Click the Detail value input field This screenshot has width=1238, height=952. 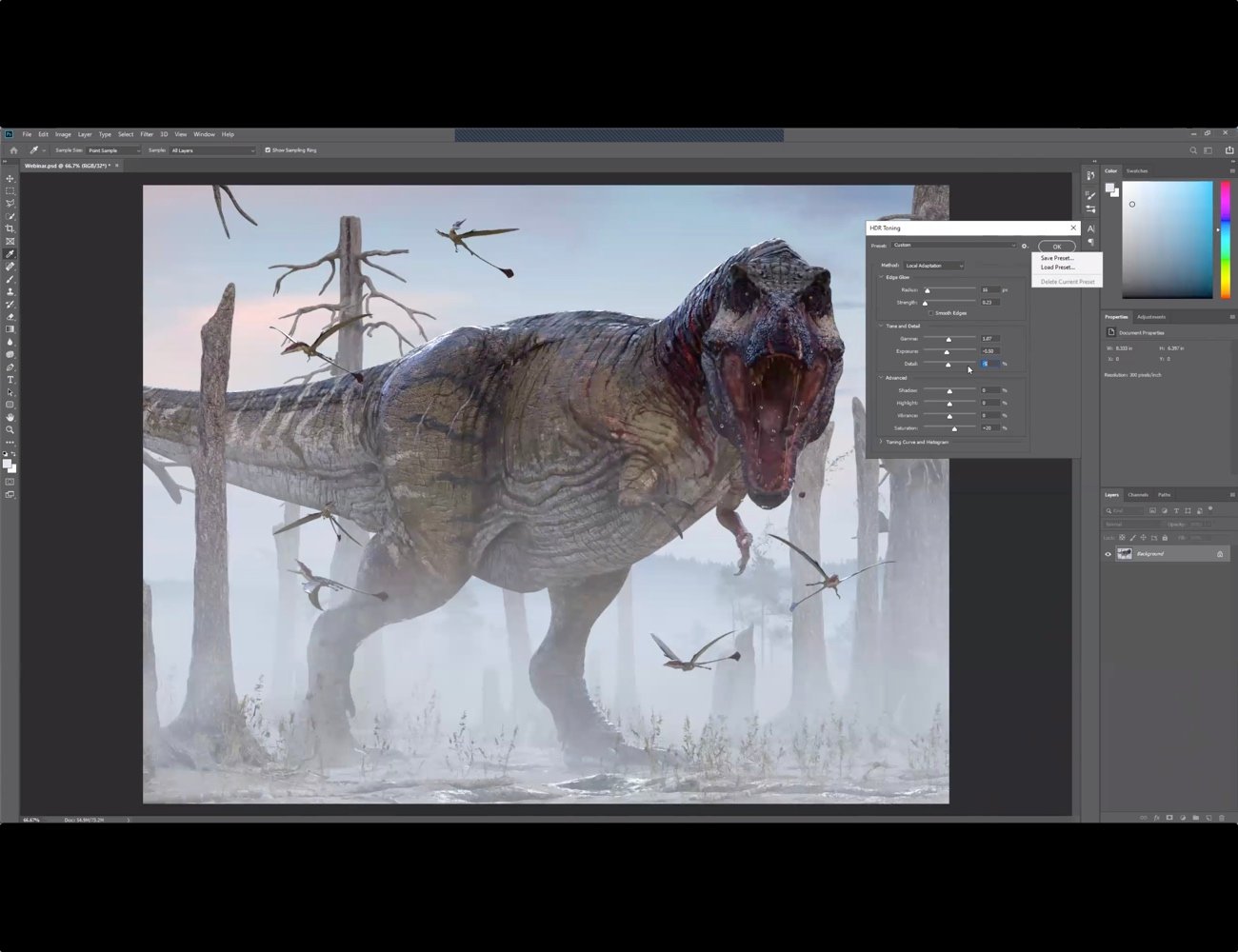990,364
